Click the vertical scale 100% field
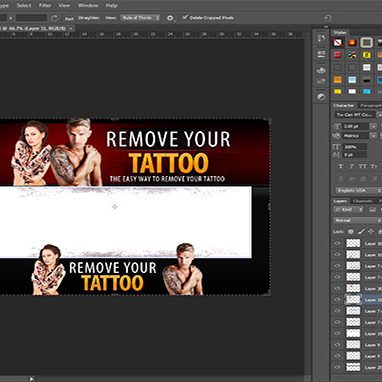The width and height of the screenshot is (382, 382). coord(354,147)
